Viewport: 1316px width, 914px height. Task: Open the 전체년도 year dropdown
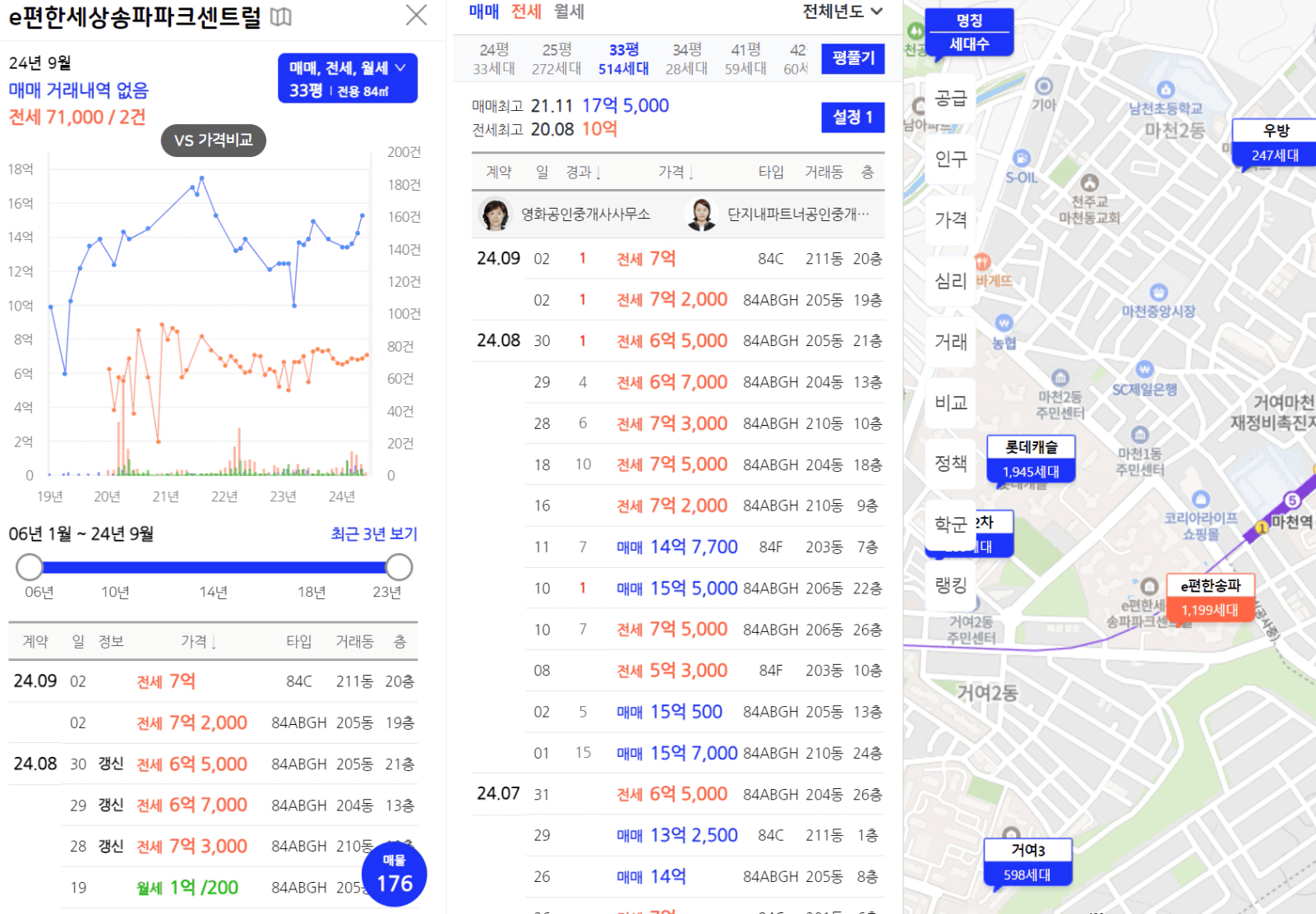[x=843, y=12]
